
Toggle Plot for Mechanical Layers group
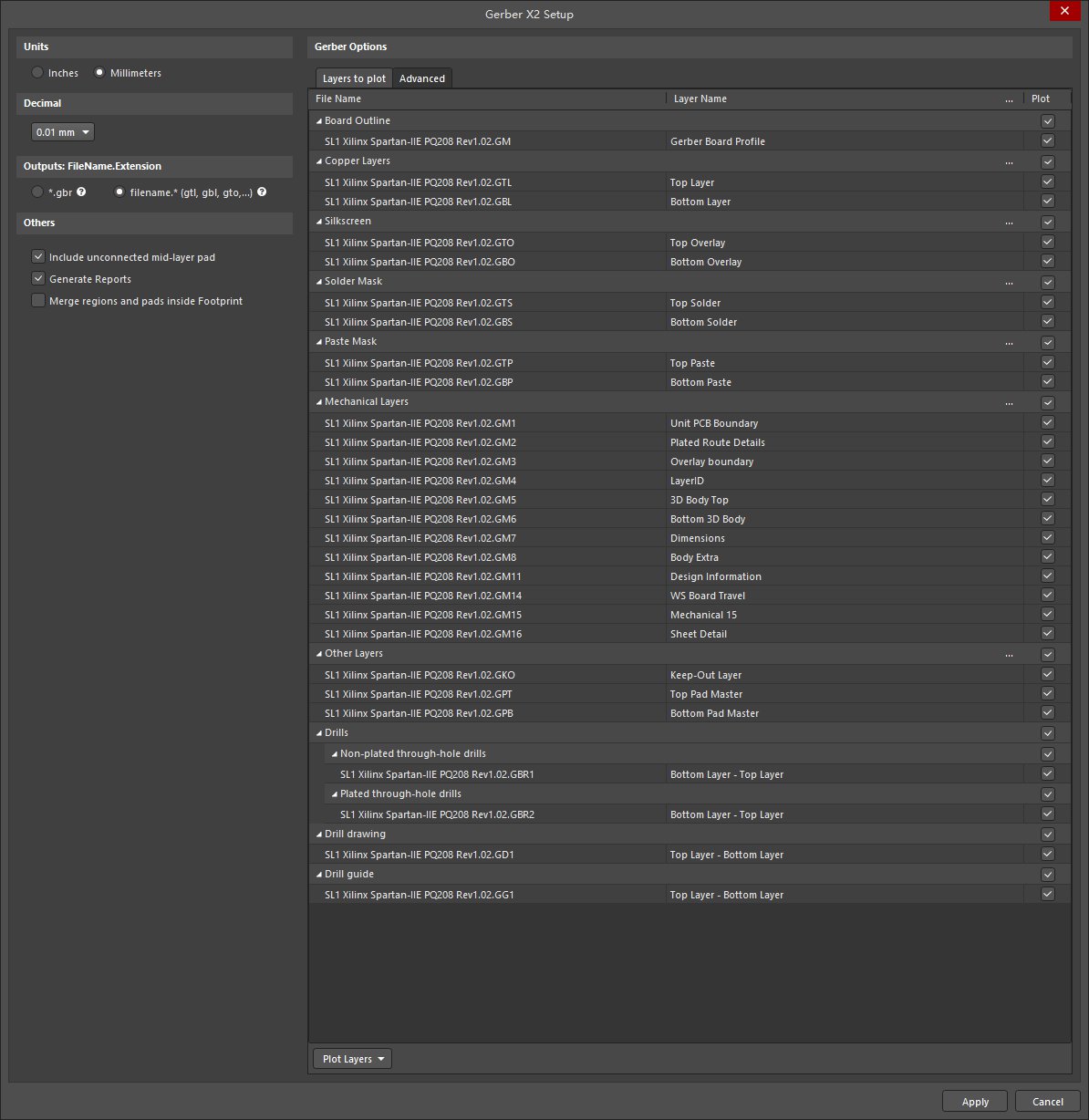[1047, 403]
